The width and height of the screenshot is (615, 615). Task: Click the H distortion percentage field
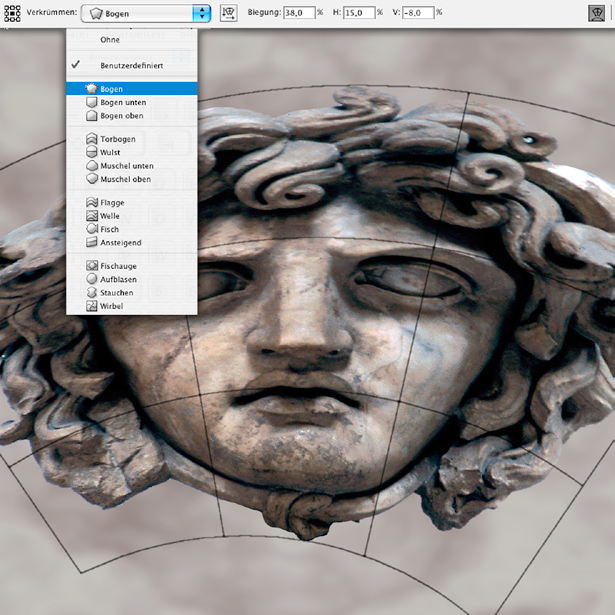tap(361, 13)
